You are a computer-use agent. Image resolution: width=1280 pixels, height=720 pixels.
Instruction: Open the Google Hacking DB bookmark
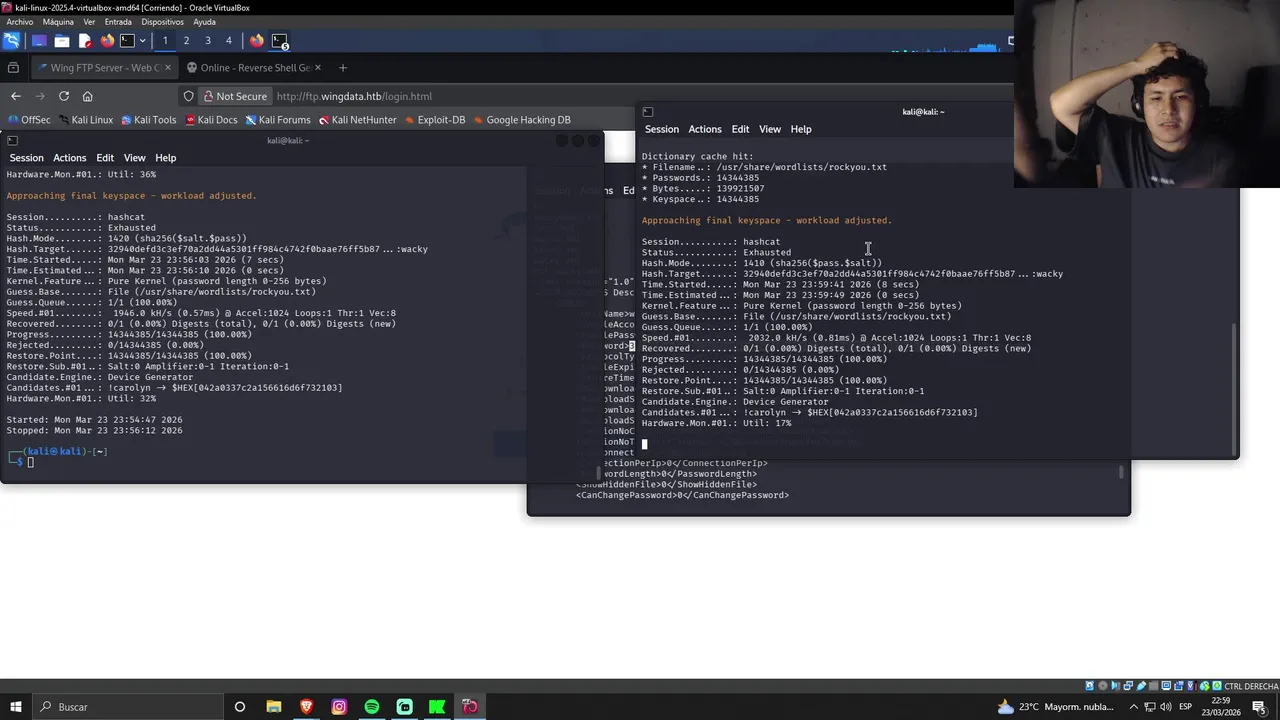(521, 120)
